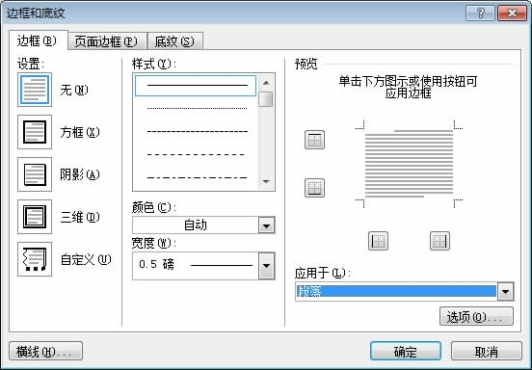Select the fine dotted line style
This screenshot has height=370, width=532.
tap(197, 109)
